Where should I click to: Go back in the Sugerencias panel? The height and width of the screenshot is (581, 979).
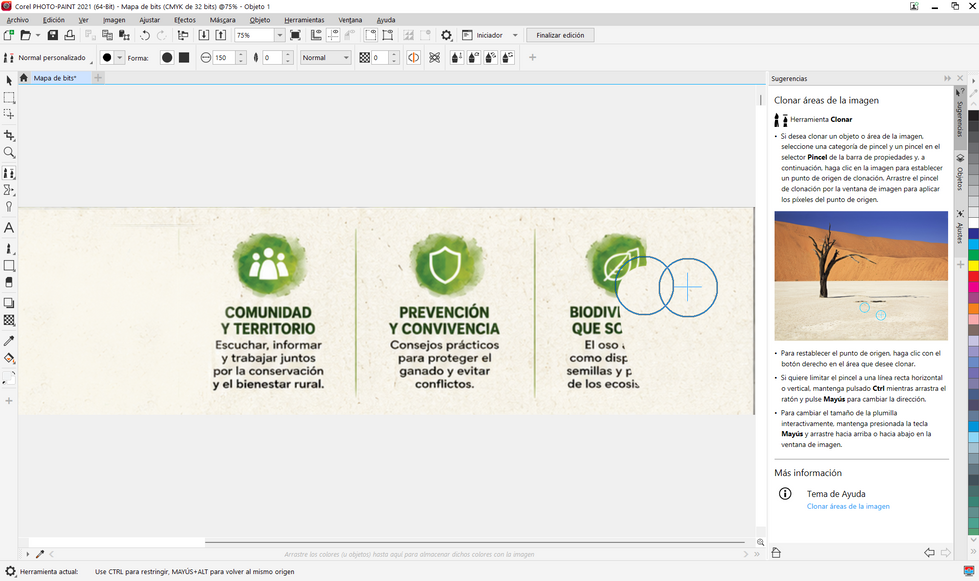click(929, 552)
